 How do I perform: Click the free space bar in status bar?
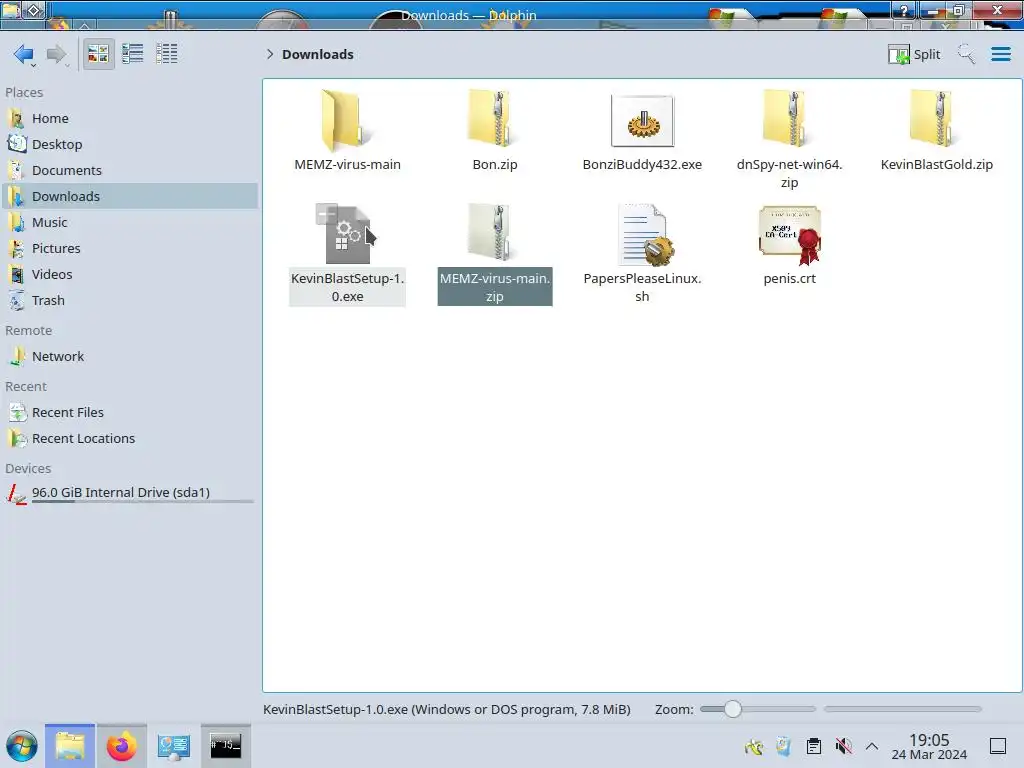coord(903,709)
